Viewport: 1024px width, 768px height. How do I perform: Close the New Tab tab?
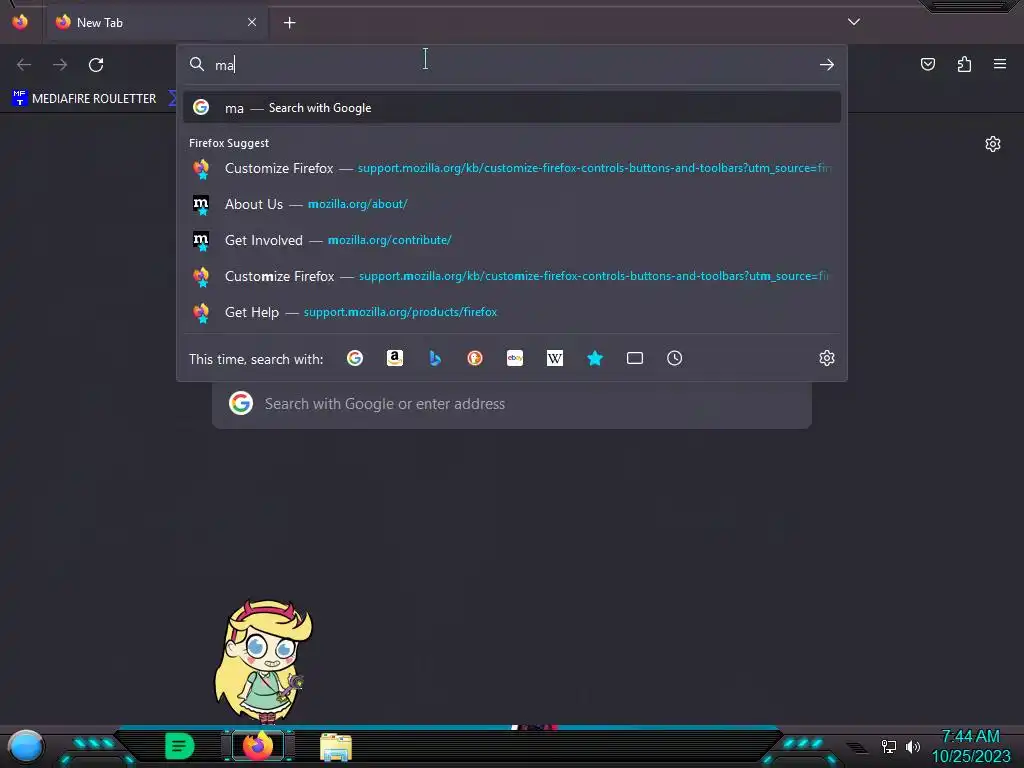point(251,22)
